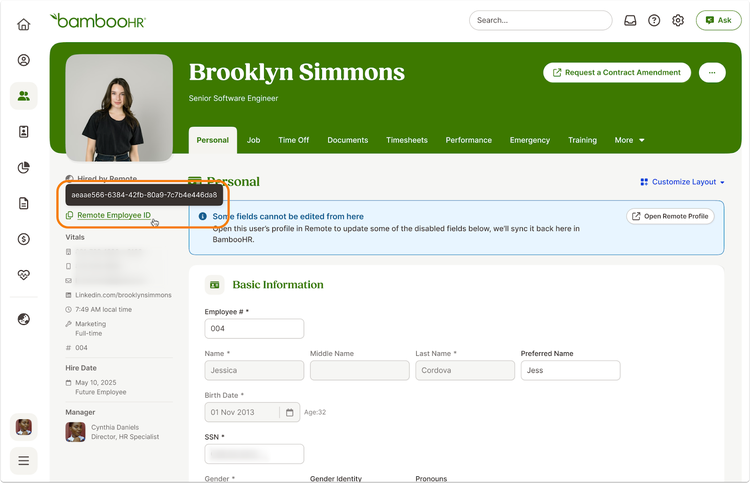The width and height of the screenshot is (750, 483).
Task: Open the Files document icon in sidebar
Action: pos(23,203)
